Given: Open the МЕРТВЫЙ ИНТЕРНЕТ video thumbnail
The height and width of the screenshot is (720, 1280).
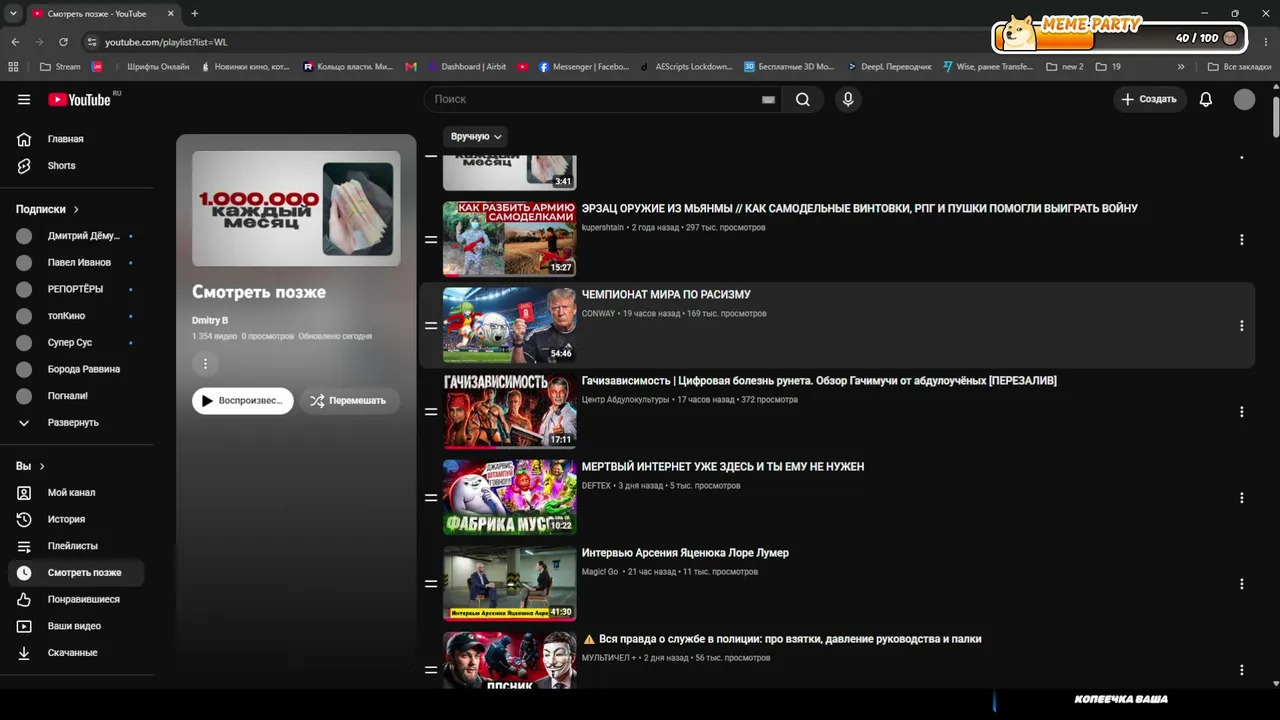Looking at the screenshot, I should click(x=510, y=497).
